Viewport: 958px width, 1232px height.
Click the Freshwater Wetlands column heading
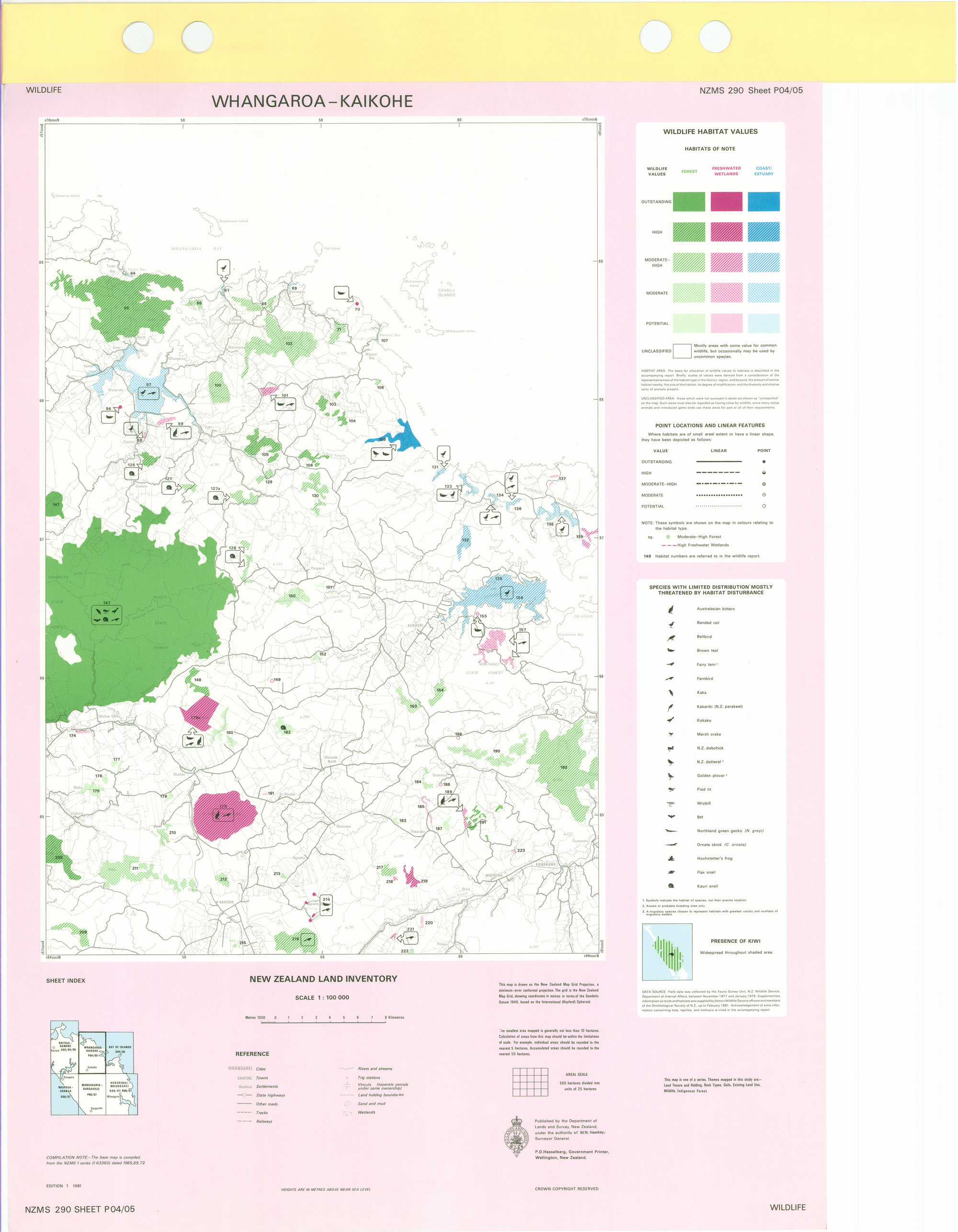pos(727,171)
